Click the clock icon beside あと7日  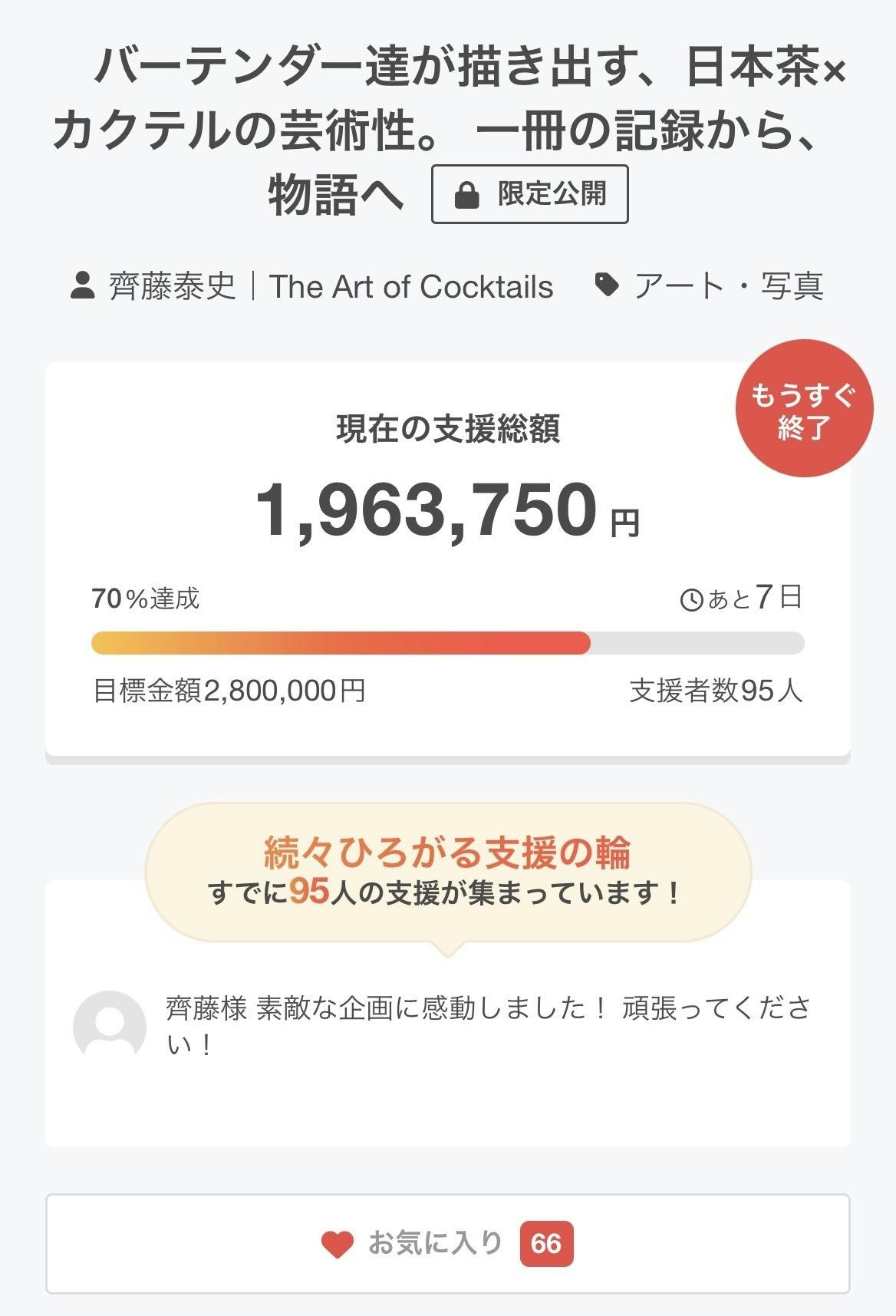click(x=691, y=599)
